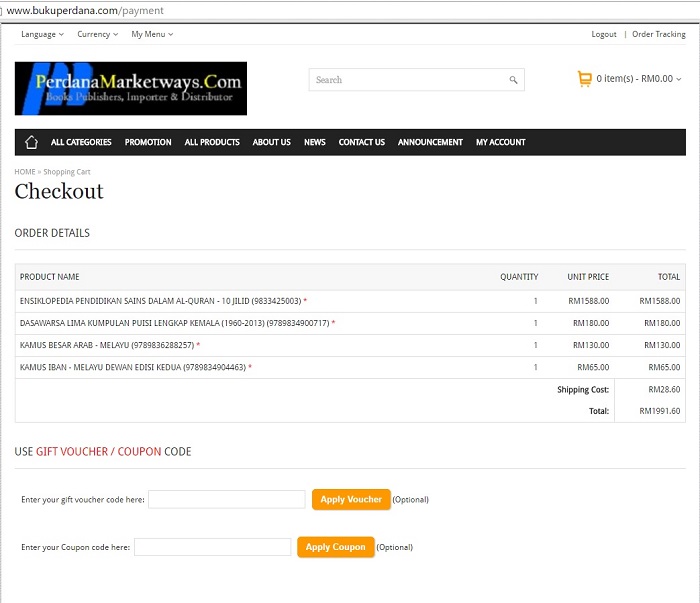Click the Shopping Cart breadcrumb link

pos(67,172)
